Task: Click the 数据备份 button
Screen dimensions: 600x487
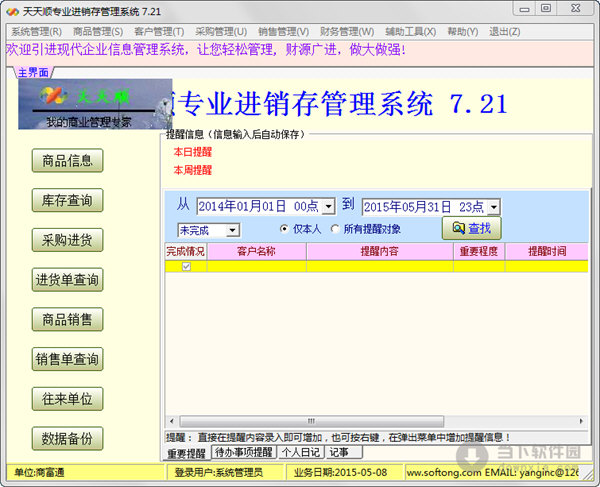Action: [67, 438]
